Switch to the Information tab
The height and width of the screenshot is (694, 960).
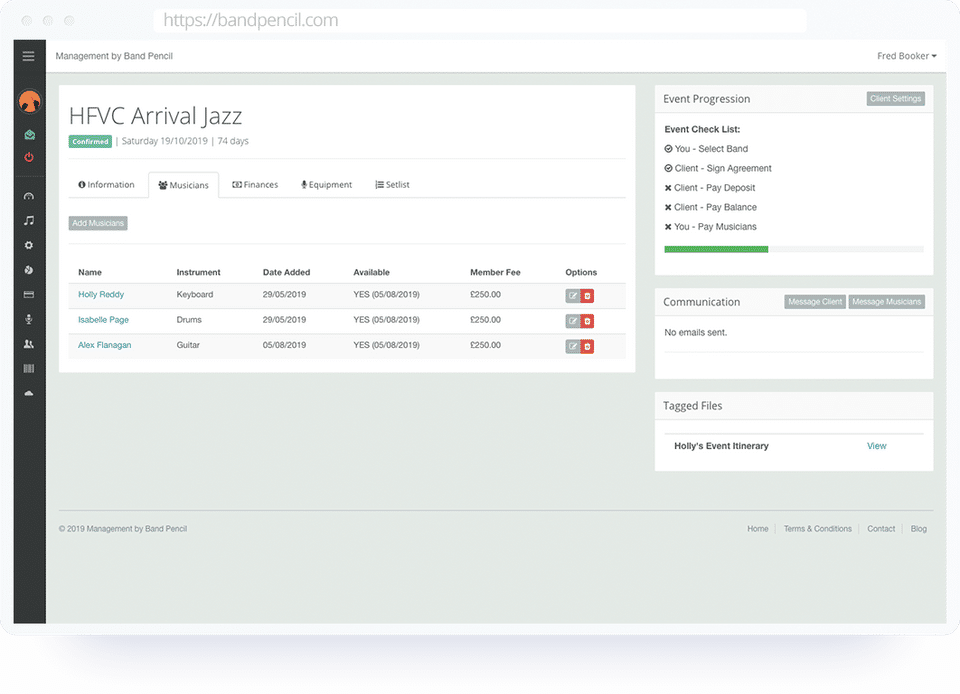click(107, 185)
